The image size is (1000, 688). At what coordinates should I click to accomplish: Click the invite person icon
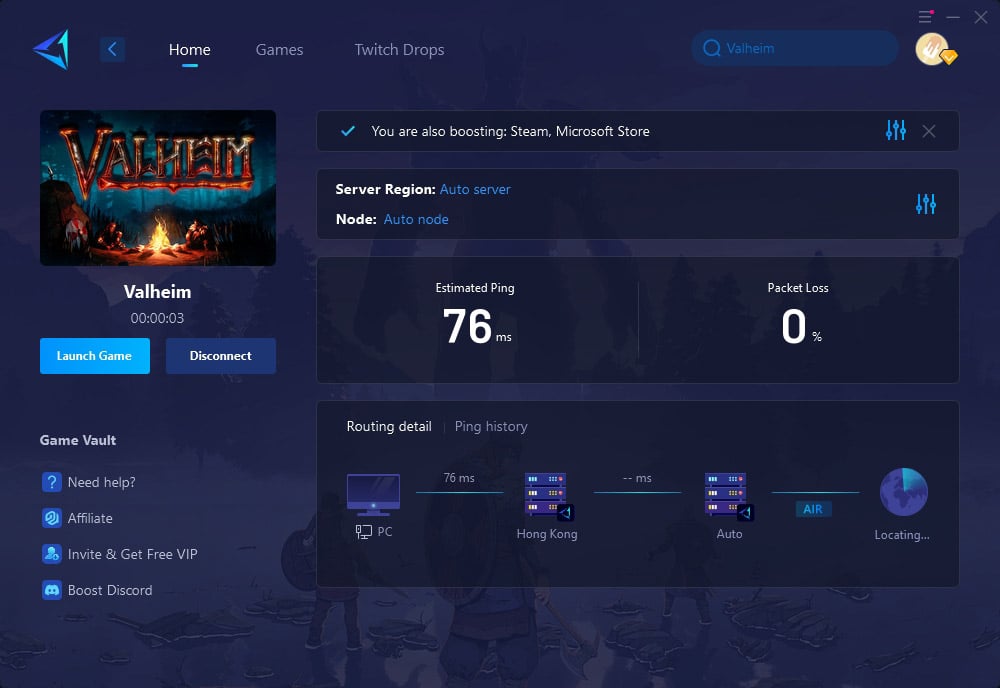[x=52, y=553]
